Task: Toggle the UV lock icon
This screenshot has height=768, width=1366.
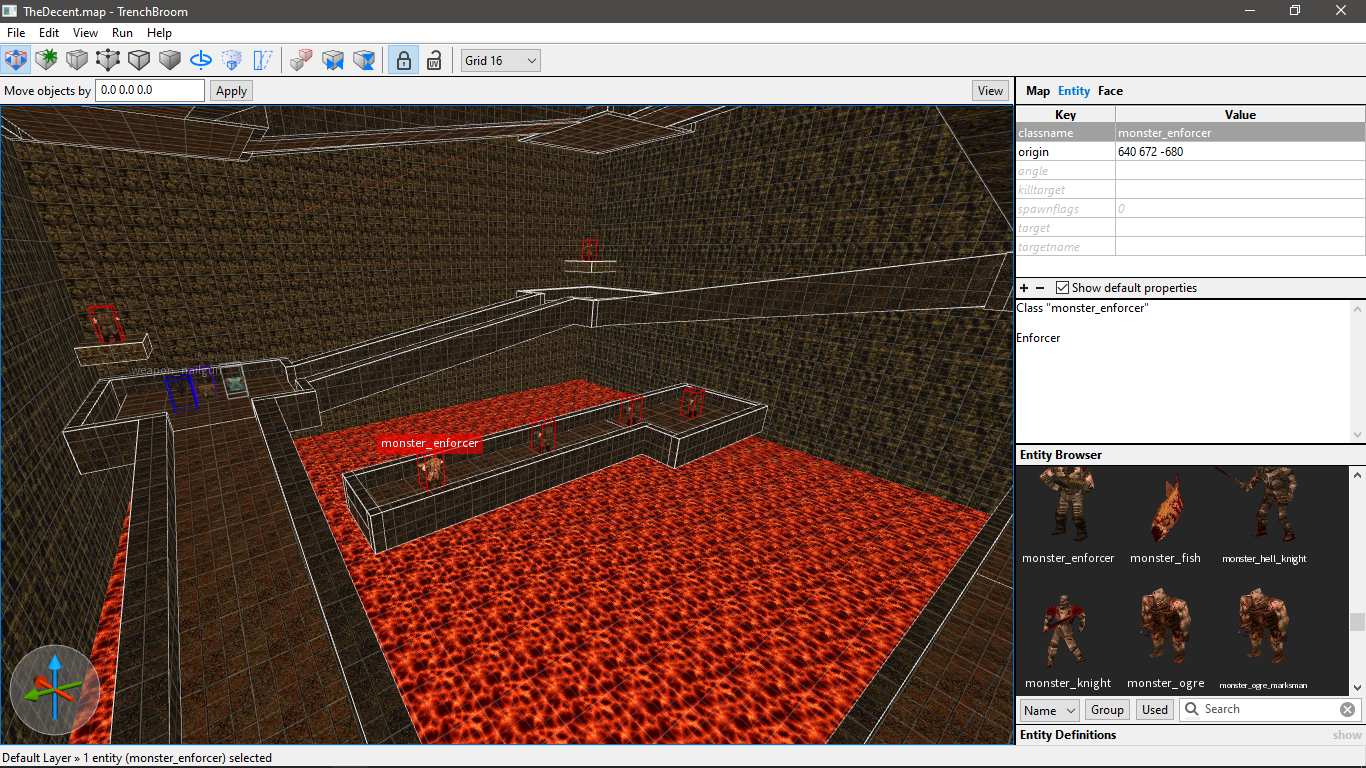Action: coord(434,60)
